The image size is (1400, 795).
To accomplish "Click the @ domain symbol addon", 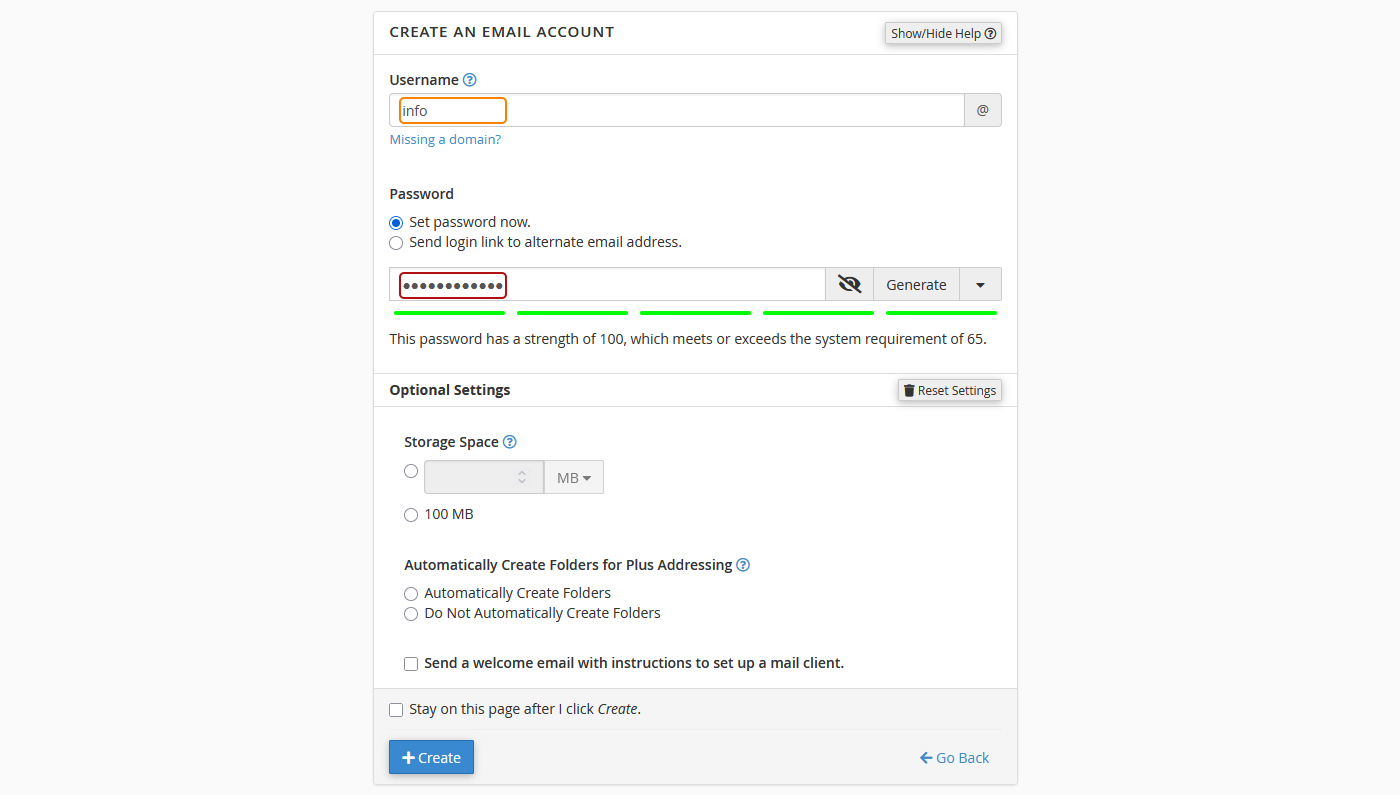I will click(982, 110).
